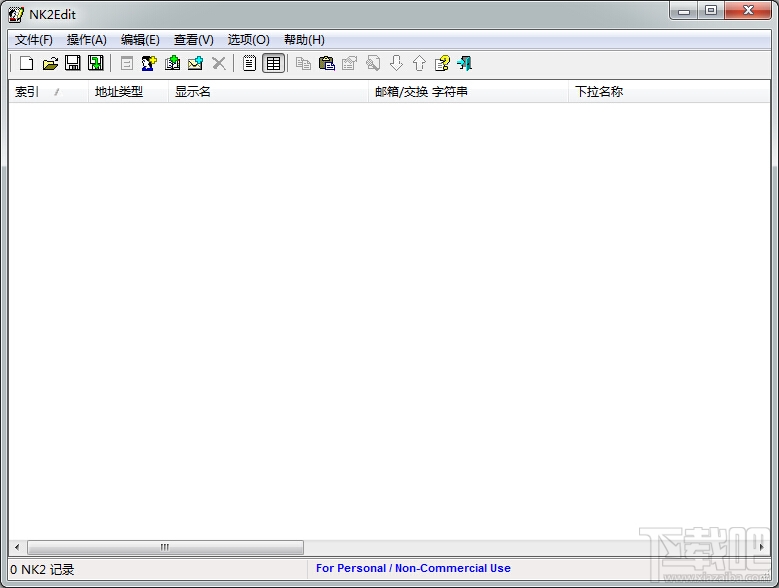
Task: Maximize the NK2Edit window
Action: click(711, 11)
